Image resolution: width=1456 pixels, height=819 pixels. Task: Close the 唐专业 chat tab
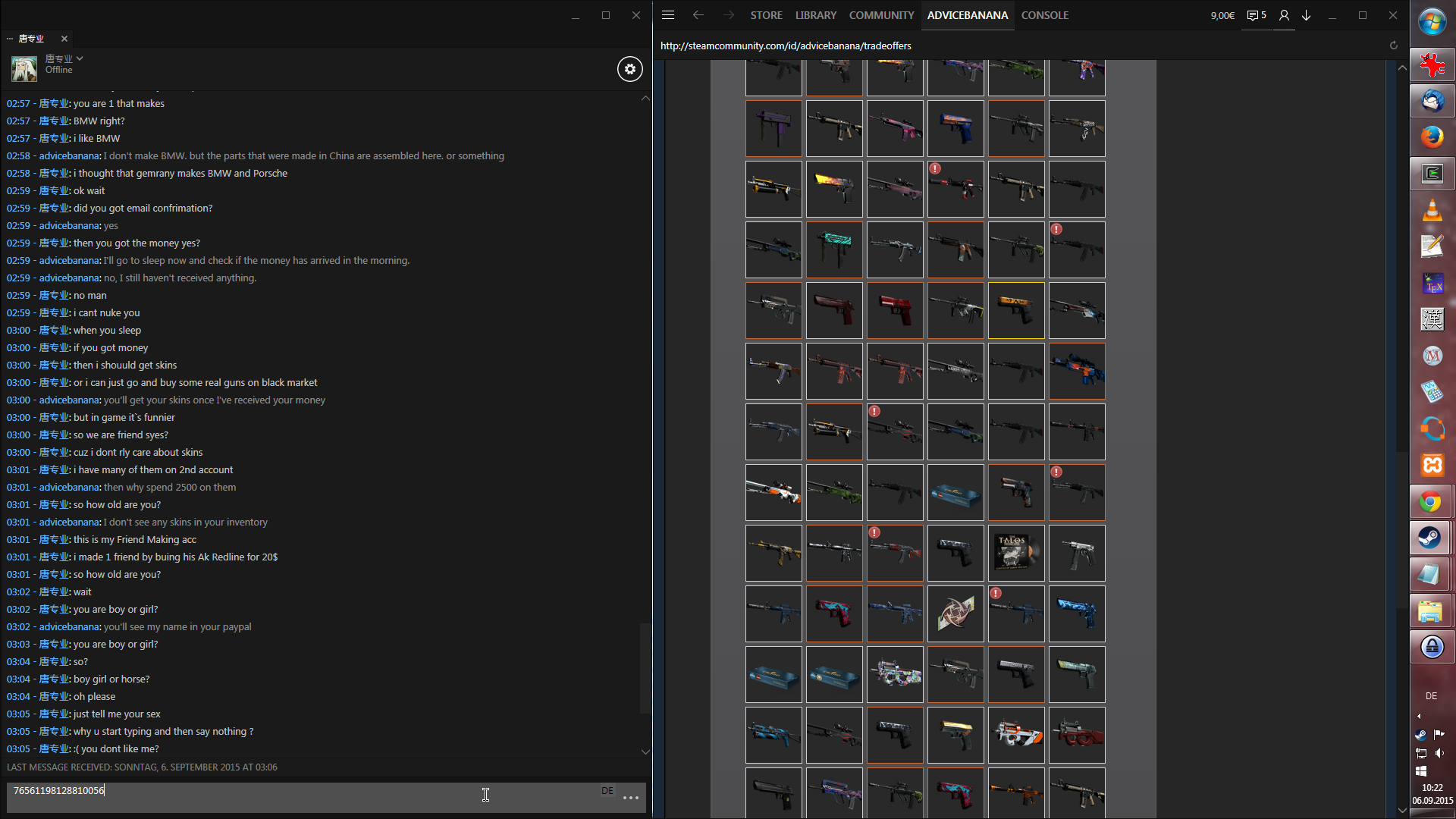pyautogui.click(x=64, y=39)
